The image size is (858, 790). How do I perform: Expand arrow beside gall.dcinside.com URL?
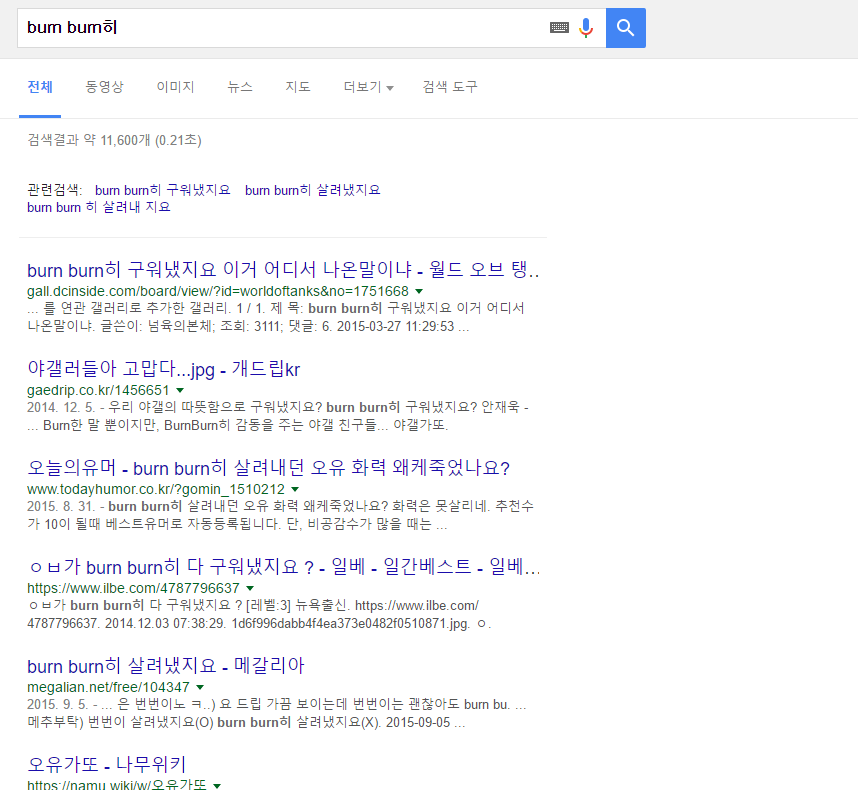(419, 291)
